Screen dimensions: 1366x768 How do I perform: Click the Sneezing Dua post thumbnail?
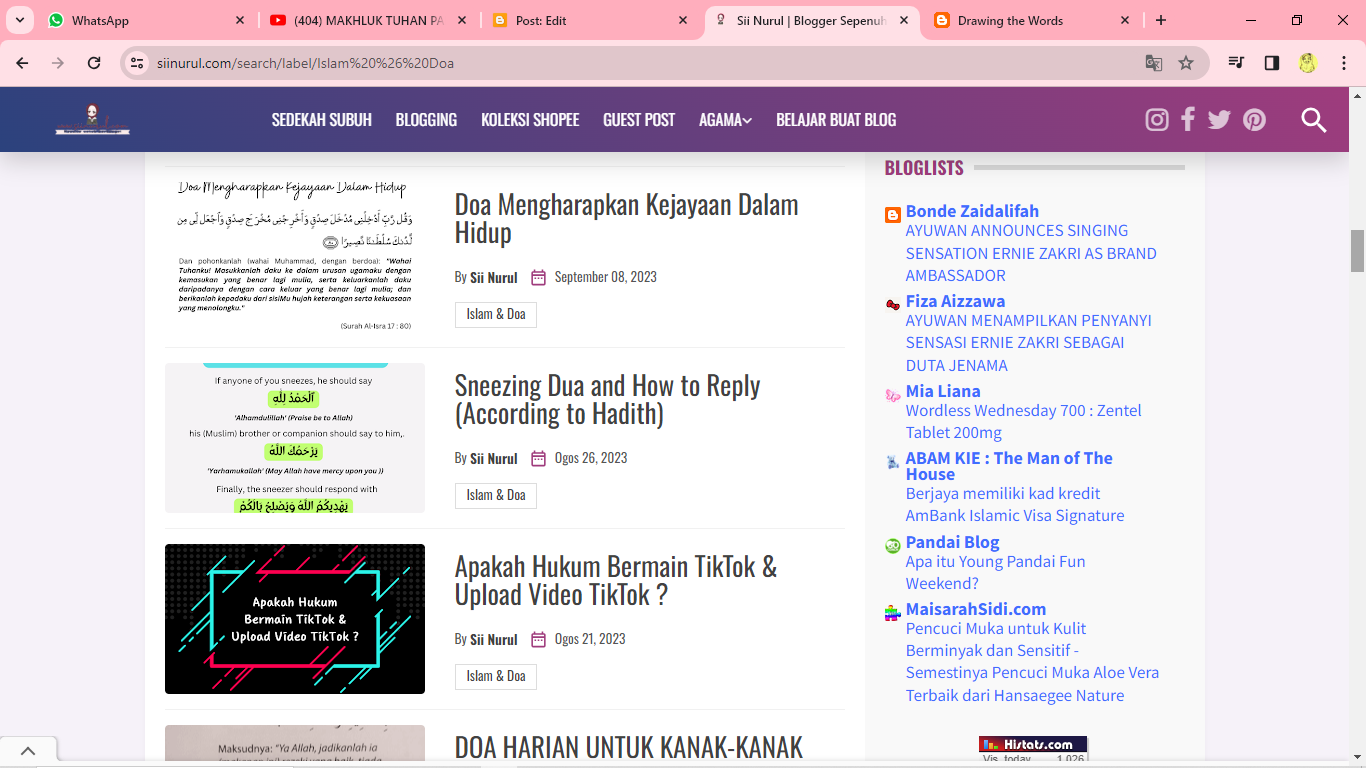click(295, 438)
